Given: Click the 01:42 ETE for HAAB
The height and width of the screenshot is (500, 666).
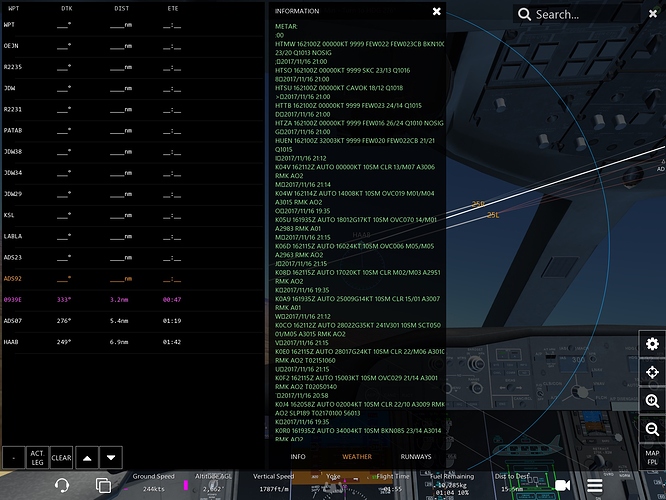Looking at the screenshot, I should 172,342.
